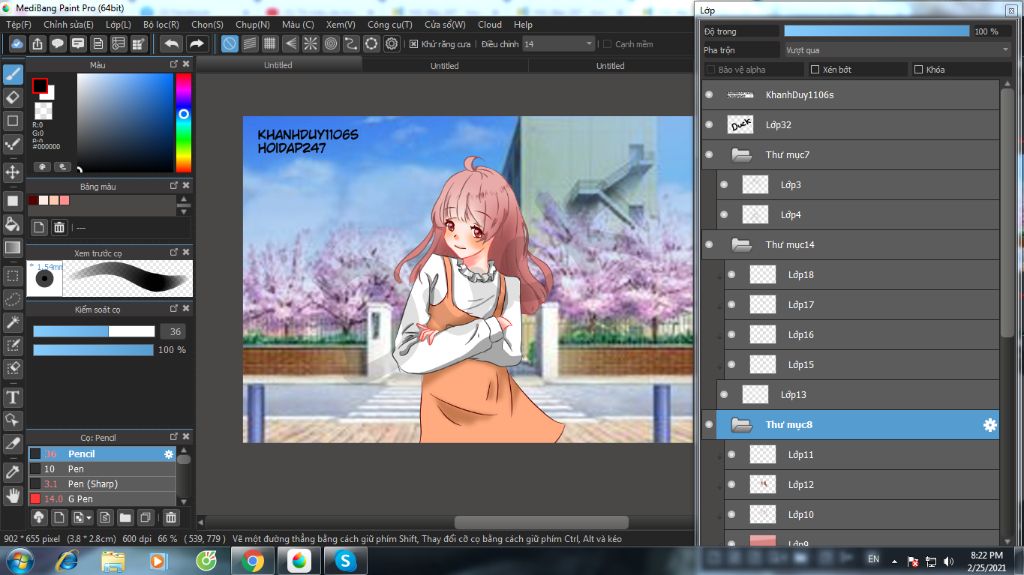The width and height of the screenshot is (1024, 575).
Task: Hide the Lớp13 layer
Action: coord(724,395)
